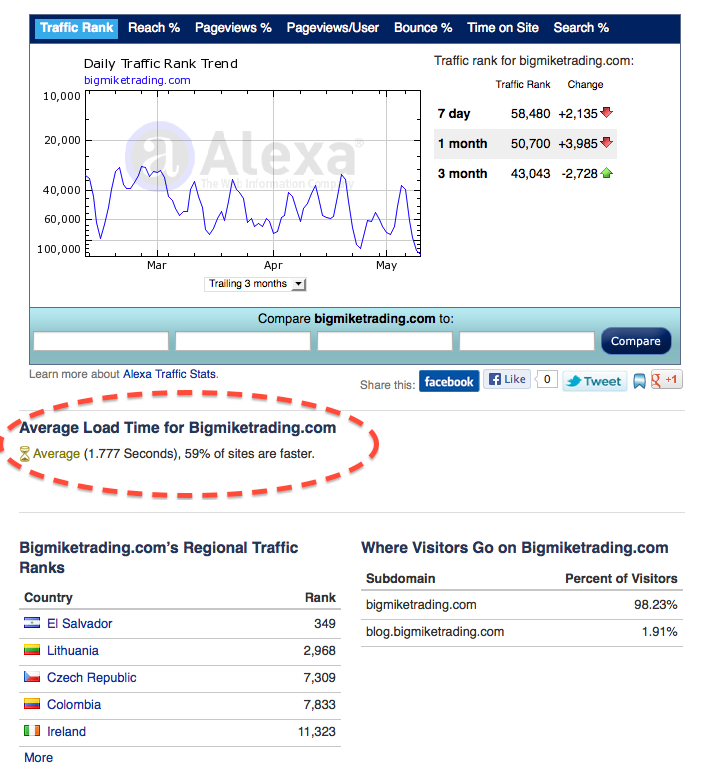Click the Percent of Visitors column header
Viewport: 704px width, 770px height.
click(621, 578)
